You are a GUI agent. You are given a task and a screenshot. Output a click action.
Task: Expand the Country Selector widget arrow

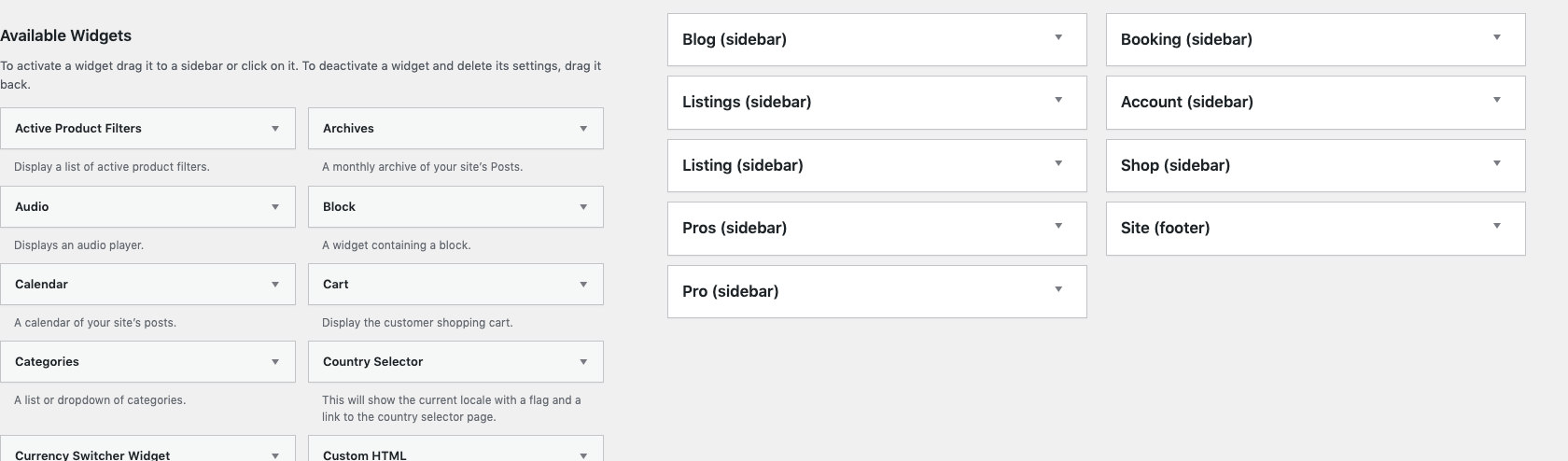583,362
